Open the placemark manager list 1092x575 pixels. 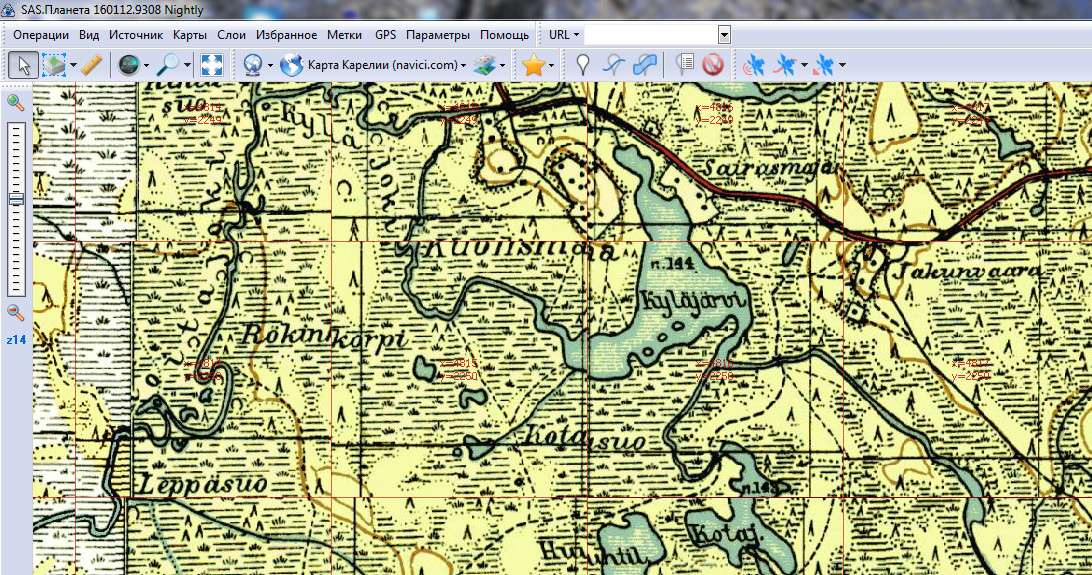(x=685, y=65)
